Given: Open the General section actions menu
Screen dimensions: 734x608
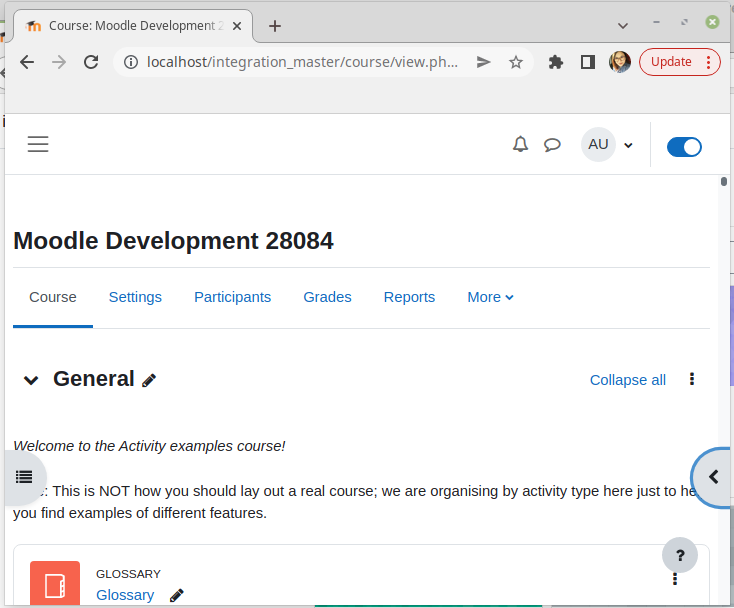Looking at the screenshot, I should [692, 379].
